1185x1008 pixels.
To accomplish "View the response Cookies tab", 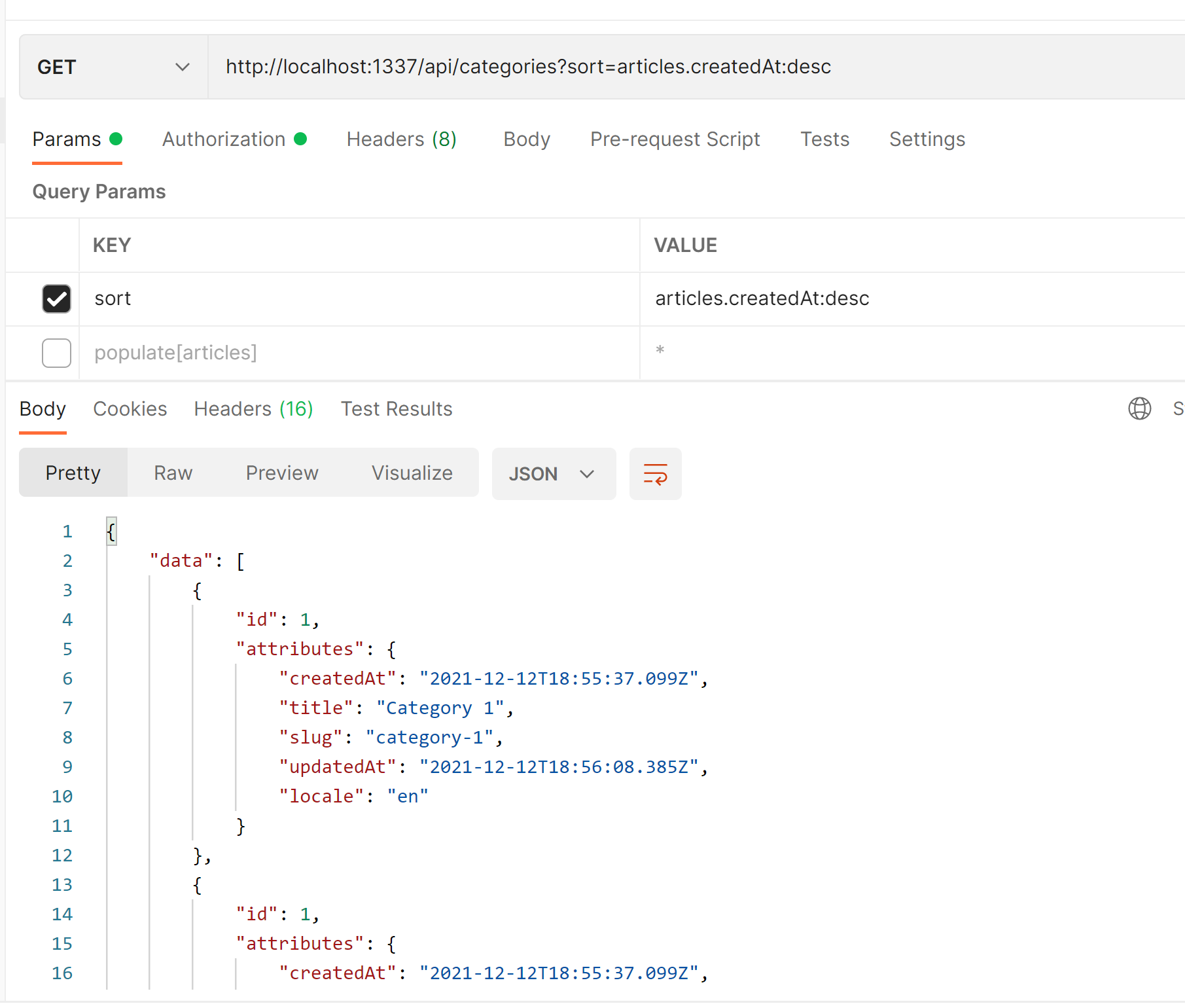I will pos(130,408).
